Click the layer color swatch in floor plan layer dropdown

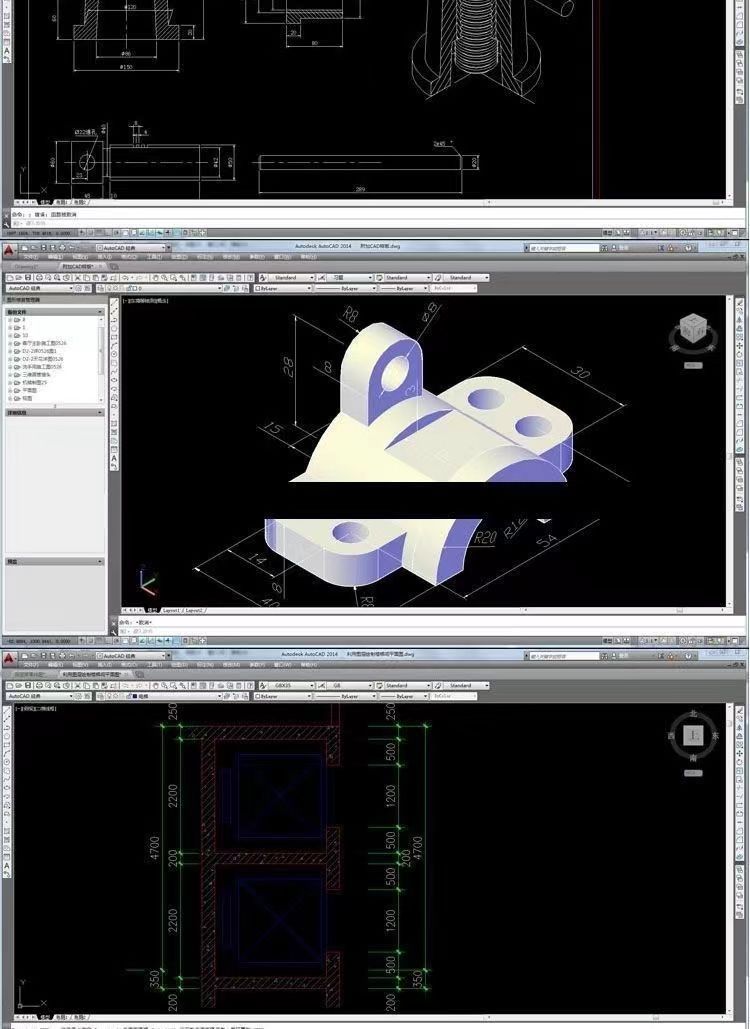[135, 695]
